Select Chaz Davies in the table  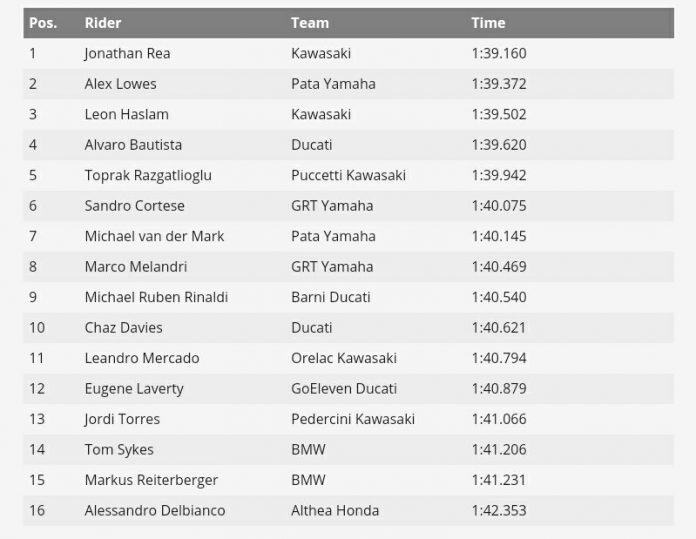click(123, 328)
